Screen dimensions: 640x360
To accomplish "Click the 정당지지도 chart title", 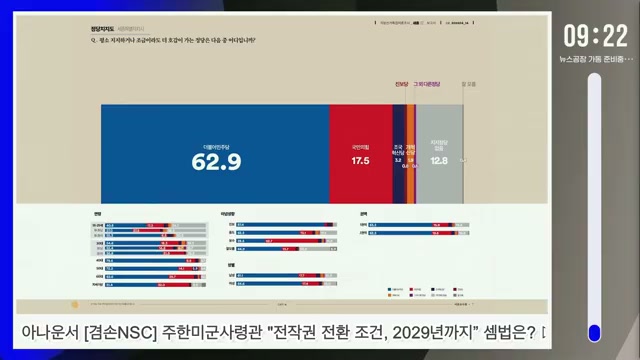I will 102,29.
